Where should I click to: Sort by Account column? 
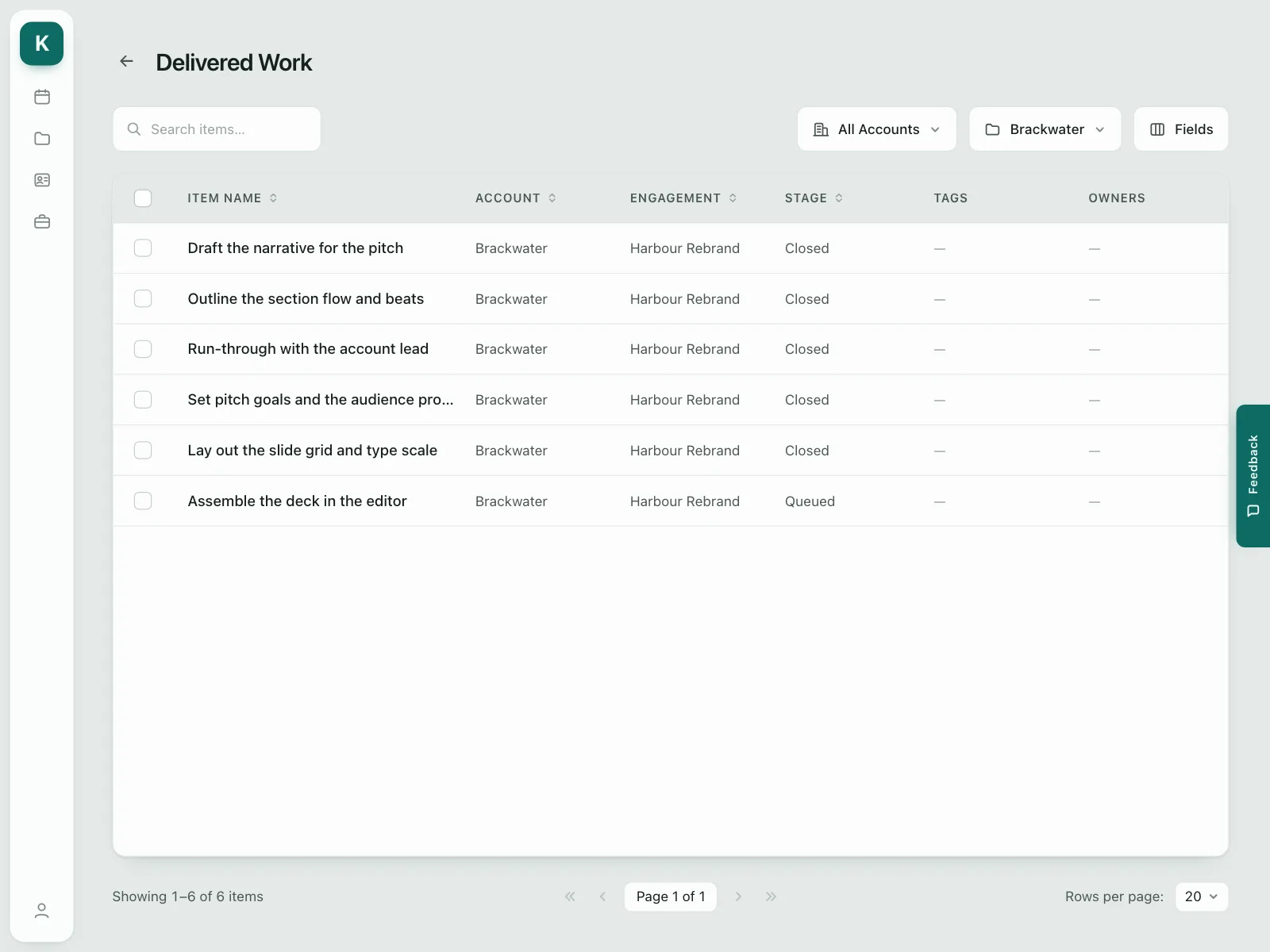515,198
